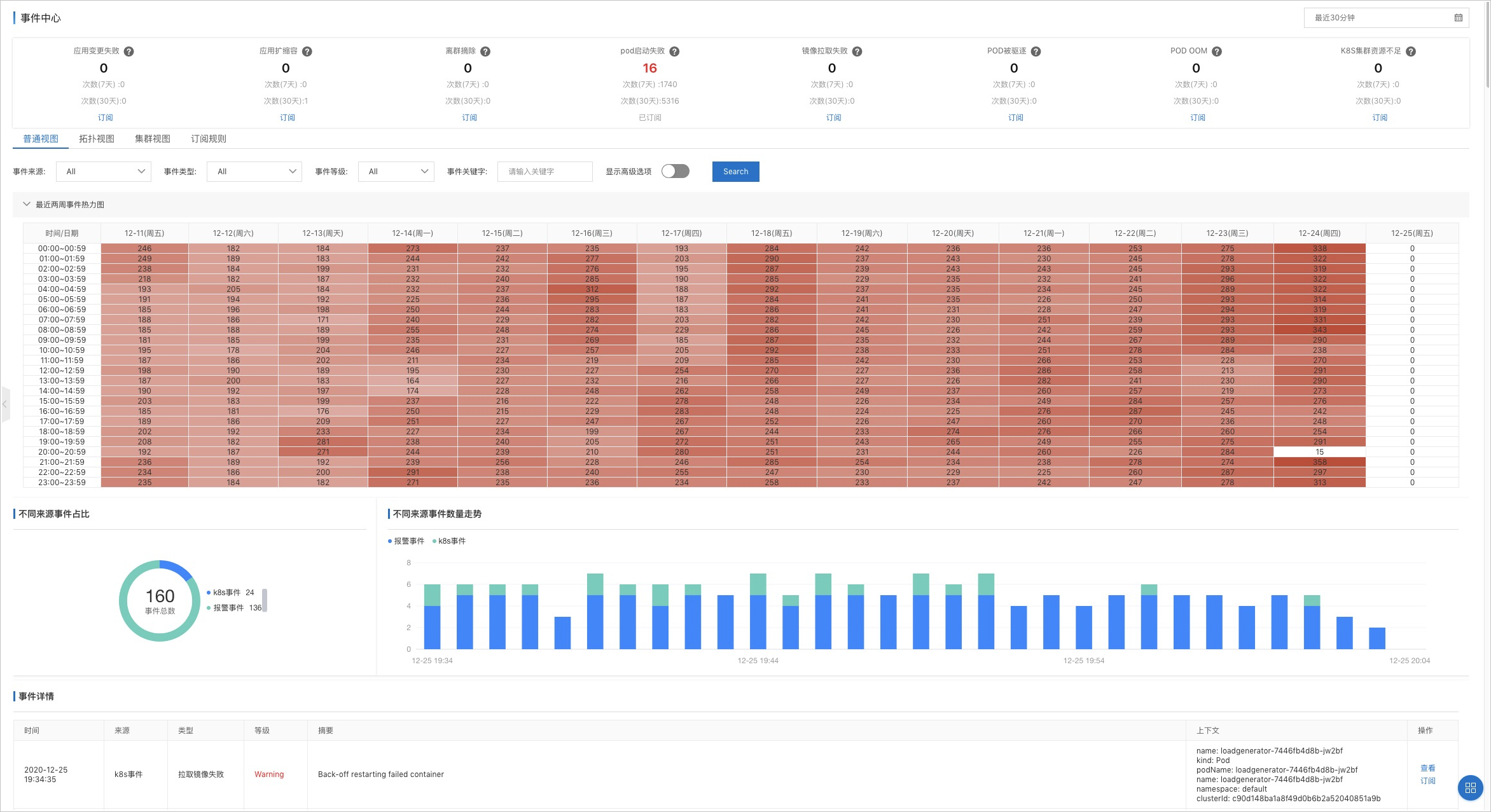The height and width of the screenshot is (812, 1491).
Task: Collapse the 最近两周事件热力图 section
Action: (27, 204)
